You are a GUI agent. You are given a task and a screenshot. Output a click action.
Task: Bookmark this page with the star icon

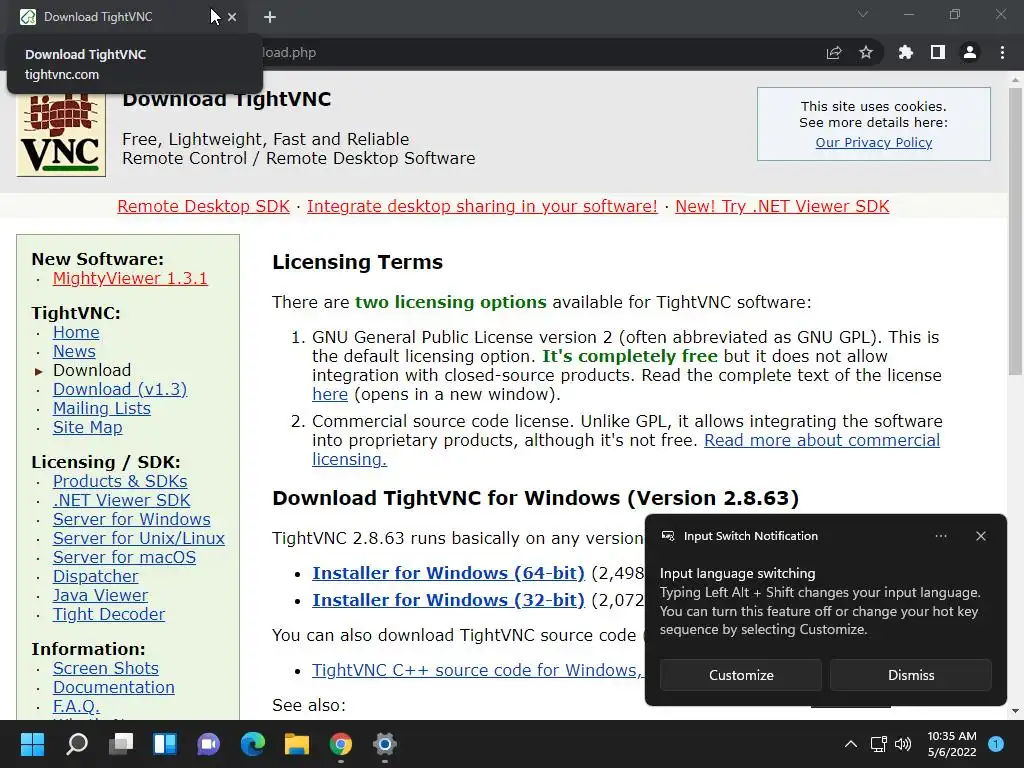866,52
